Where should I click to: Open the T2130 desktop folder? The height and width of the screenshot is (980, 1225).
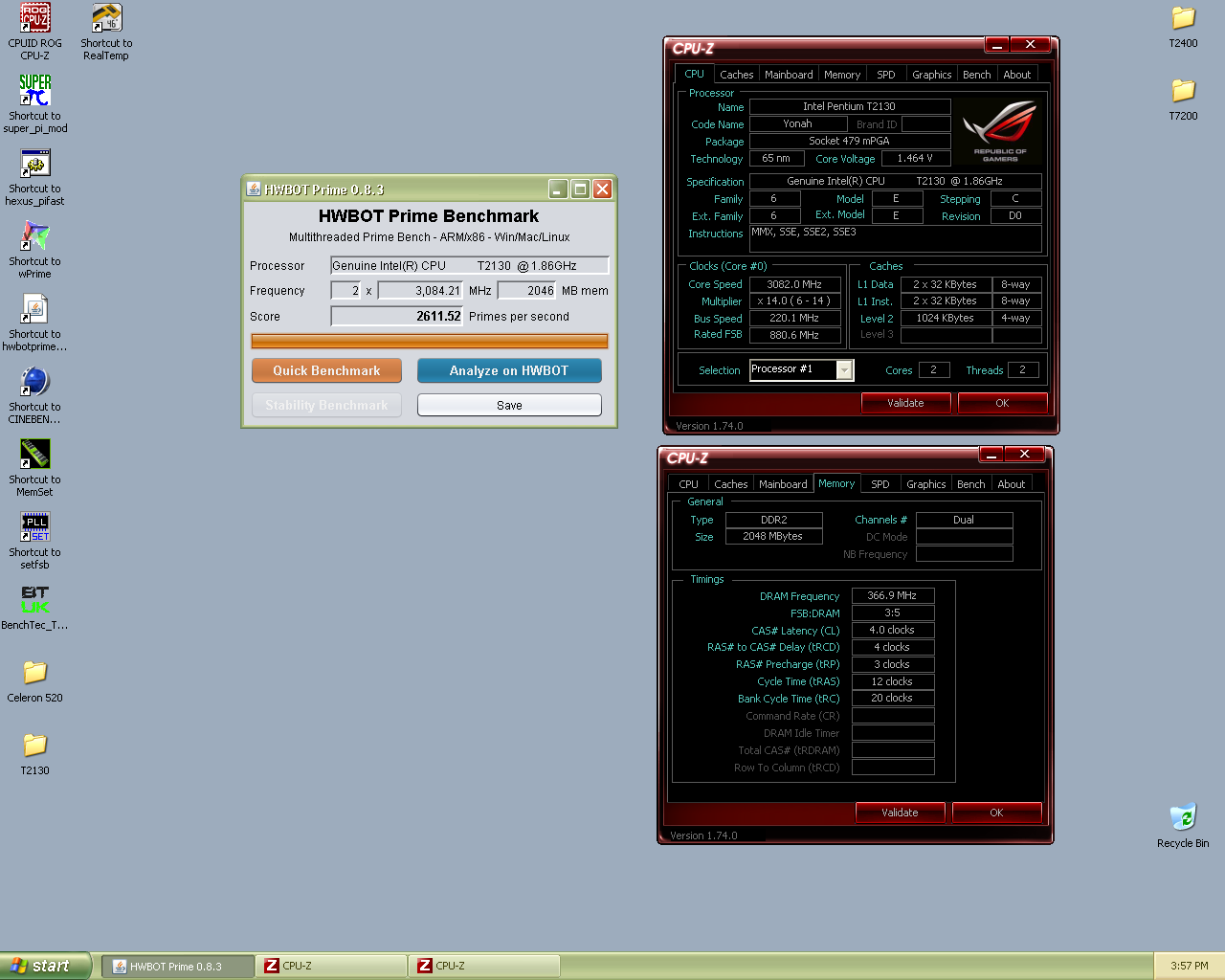pyautogui.click(x=35, y=746)
